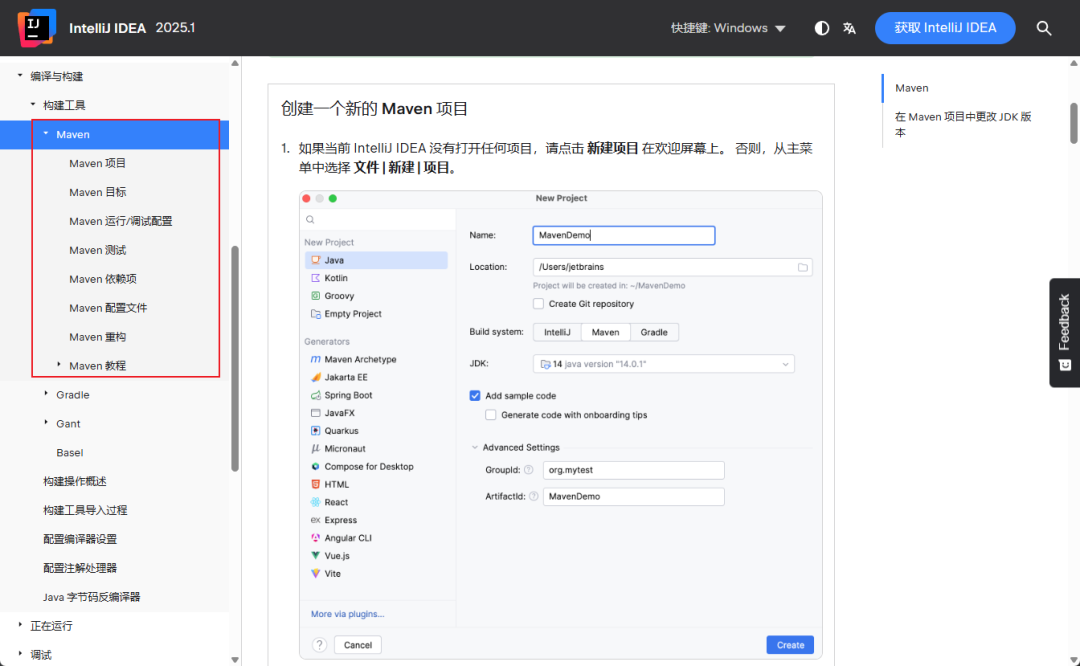Click the JavaFX icon
The width and height of the screenshot is (1080, 666).
pos(315,413)
